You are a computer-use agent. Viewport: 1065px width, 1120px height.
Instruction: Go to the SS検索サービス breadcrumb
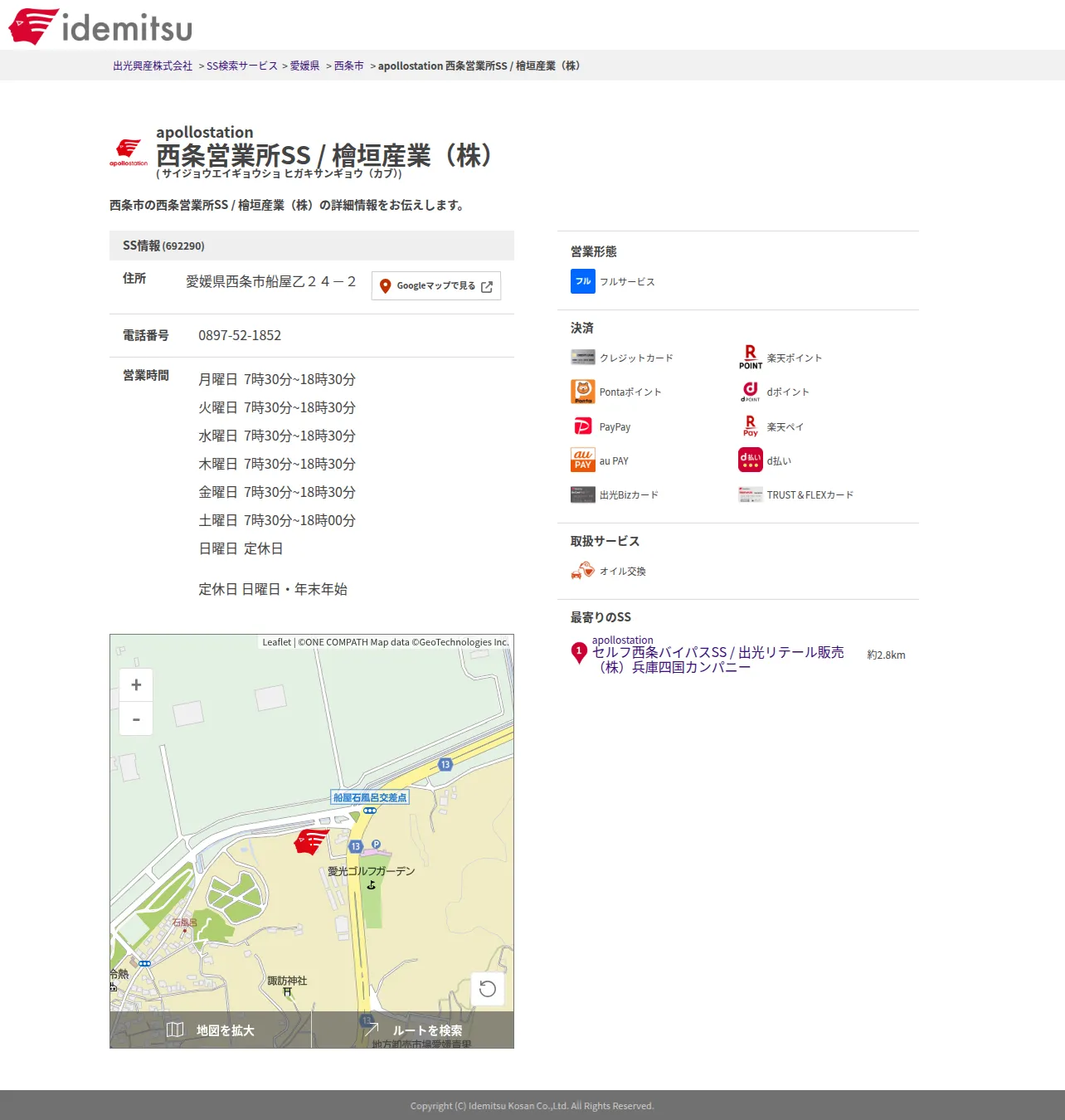(x=242, y=66)
